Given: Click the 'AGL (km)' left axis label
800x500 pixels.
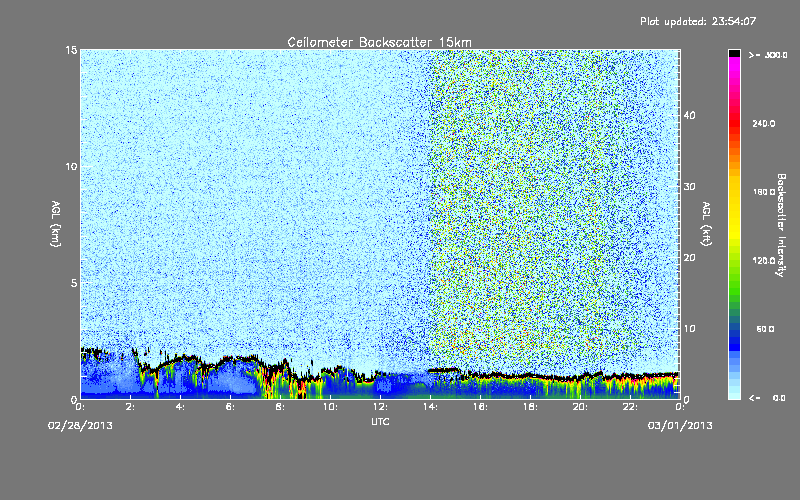Looking at the screenshot, I should click(x=56, y=224).
